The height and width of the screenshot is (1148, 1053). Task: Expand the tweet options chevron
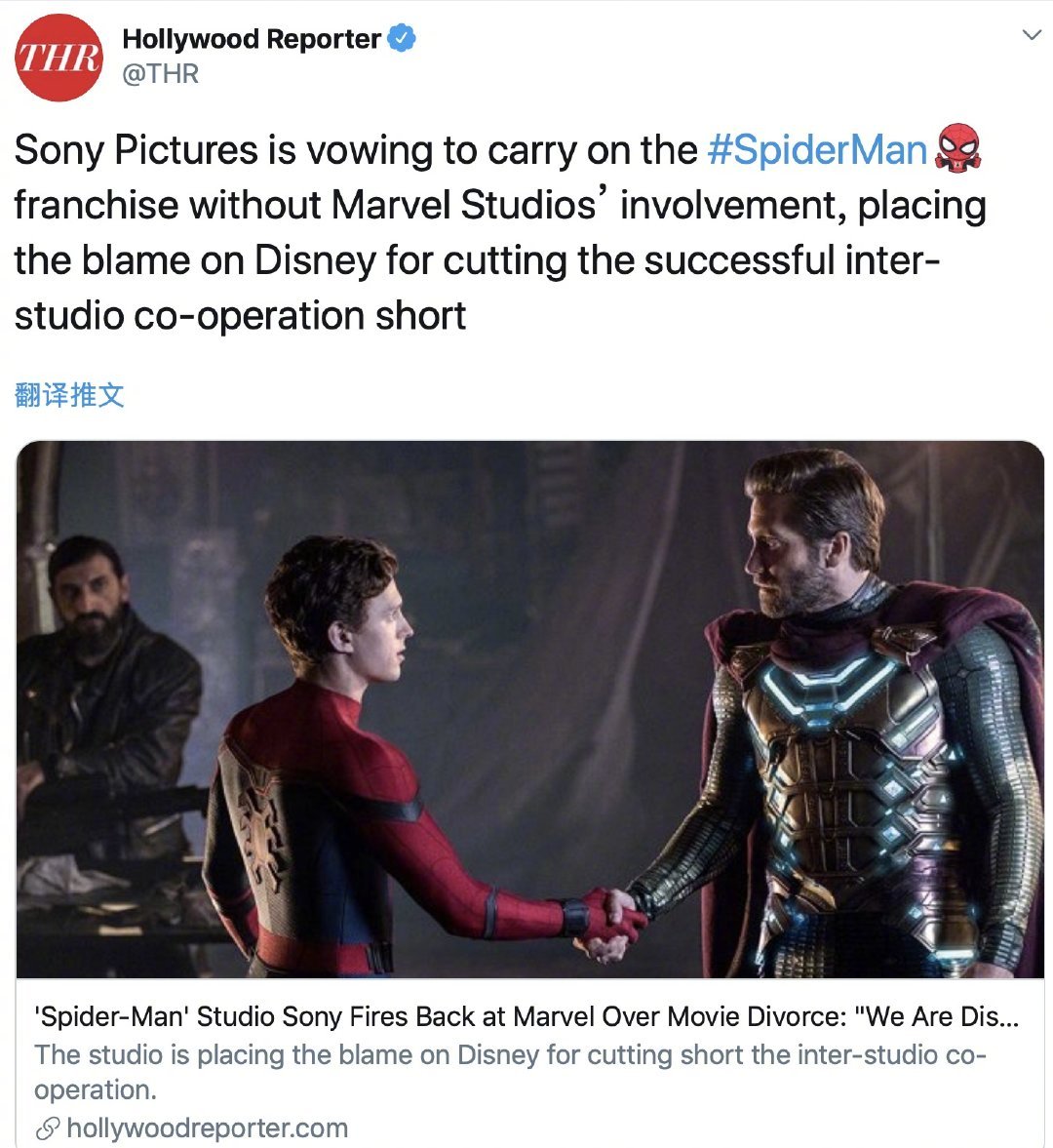[x=1031, y=34]
